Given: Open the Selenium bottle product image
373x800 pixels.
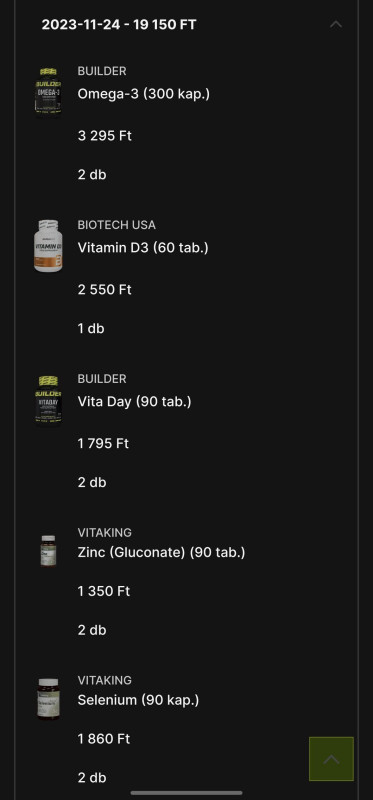Looking at the screenshot, I should click(48, 698).
